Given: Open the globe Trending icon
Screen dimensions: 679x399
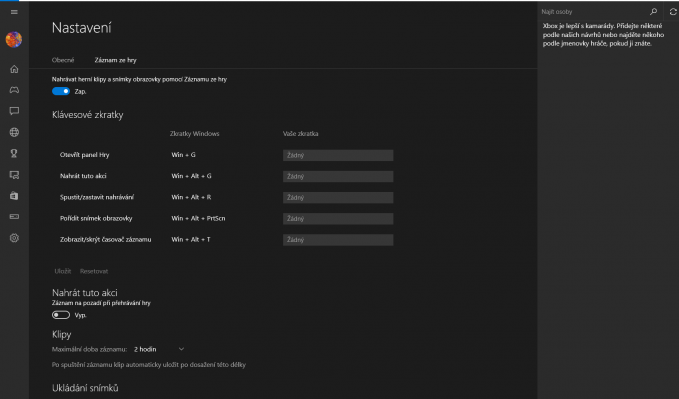Looking at the screenshot, I should [14, 132].
